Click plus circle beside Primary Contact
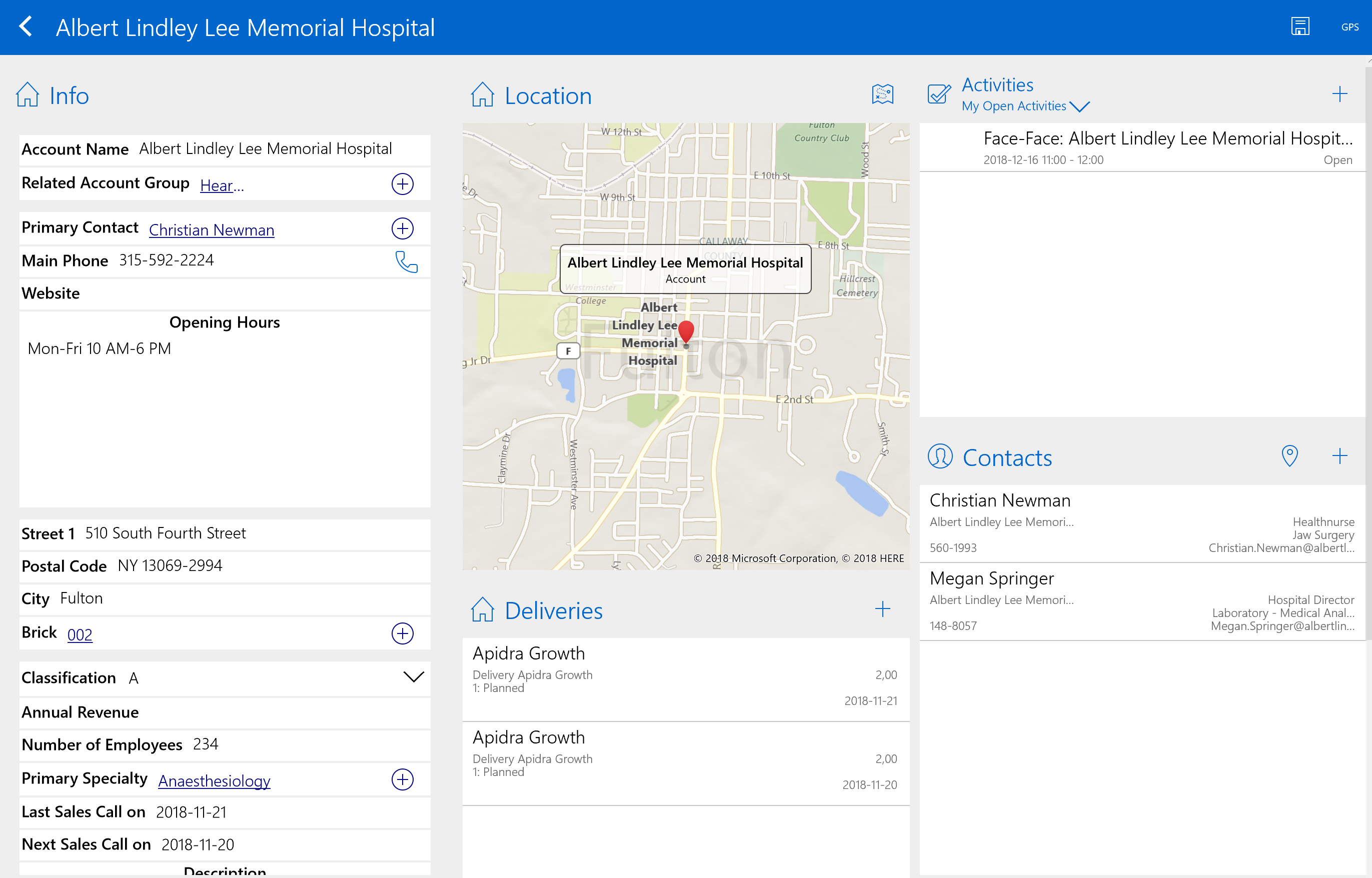Image resolution: width=1372 pixels, height=878 pixels. 403,228
